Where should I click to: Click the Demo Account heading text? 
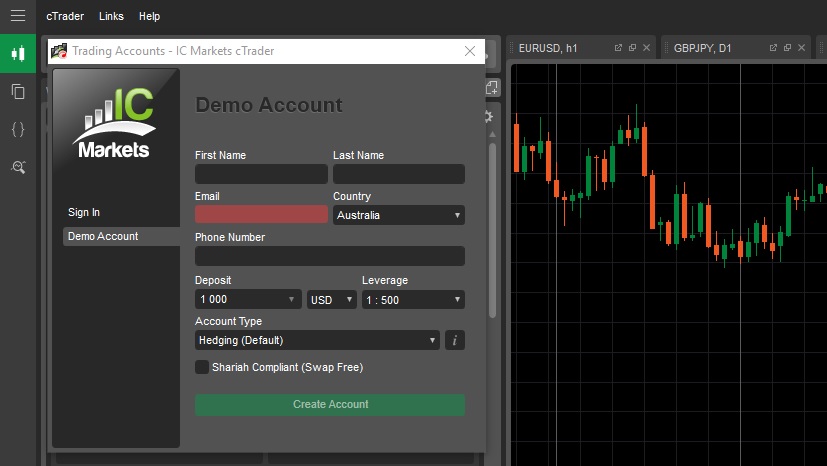[269, 105]
